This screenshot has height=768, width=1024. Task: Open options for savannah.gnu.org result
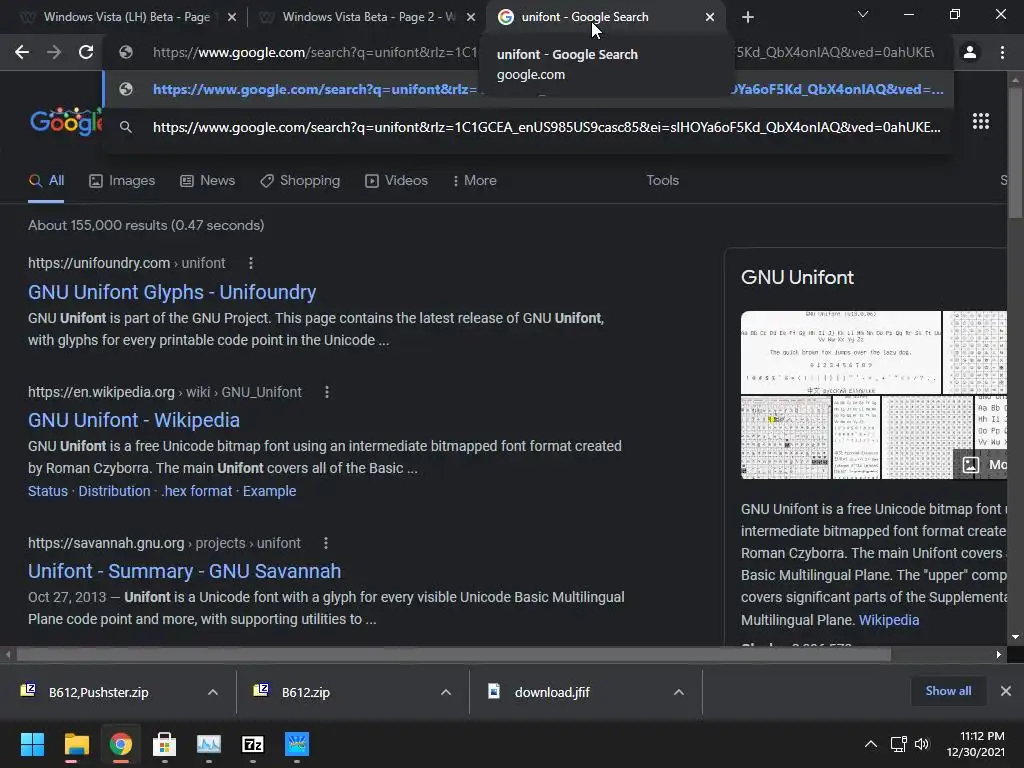[x=325, y=543]
